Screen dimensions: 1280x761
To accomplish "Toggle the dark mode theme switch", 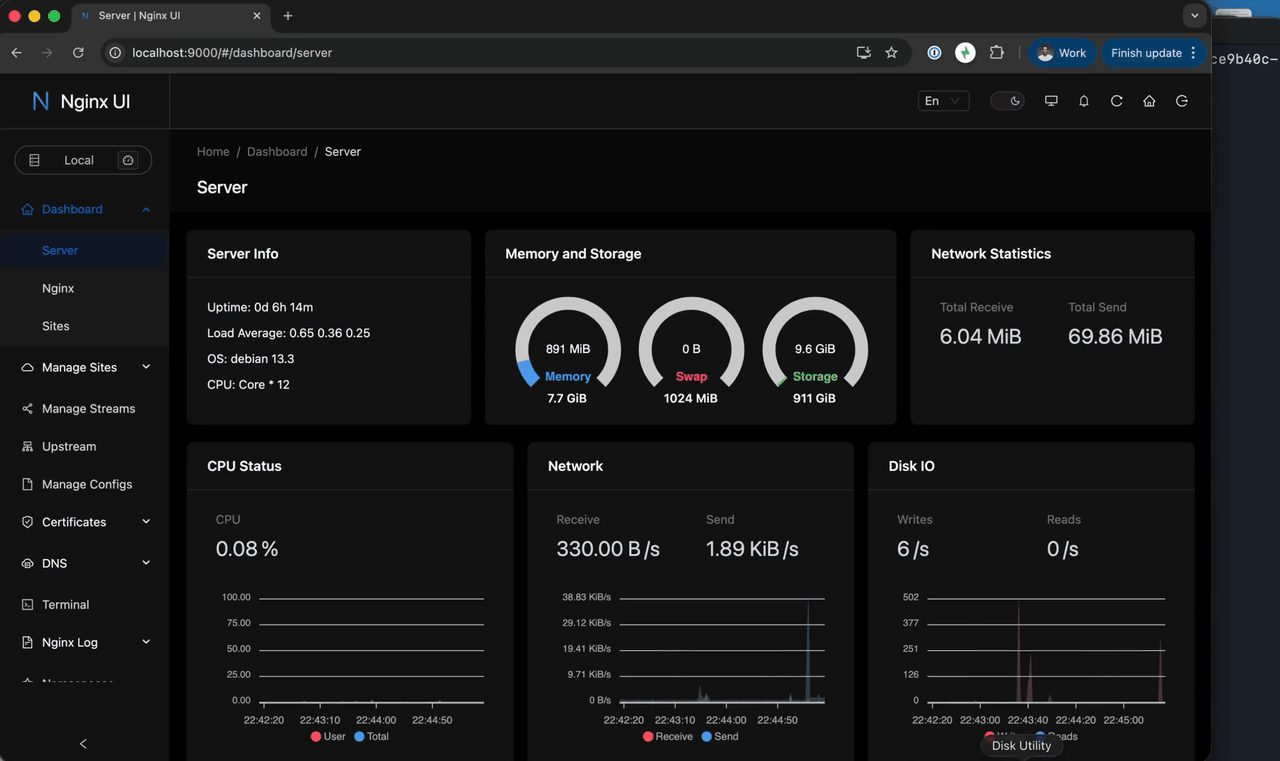I will (x=1007, y=101).
